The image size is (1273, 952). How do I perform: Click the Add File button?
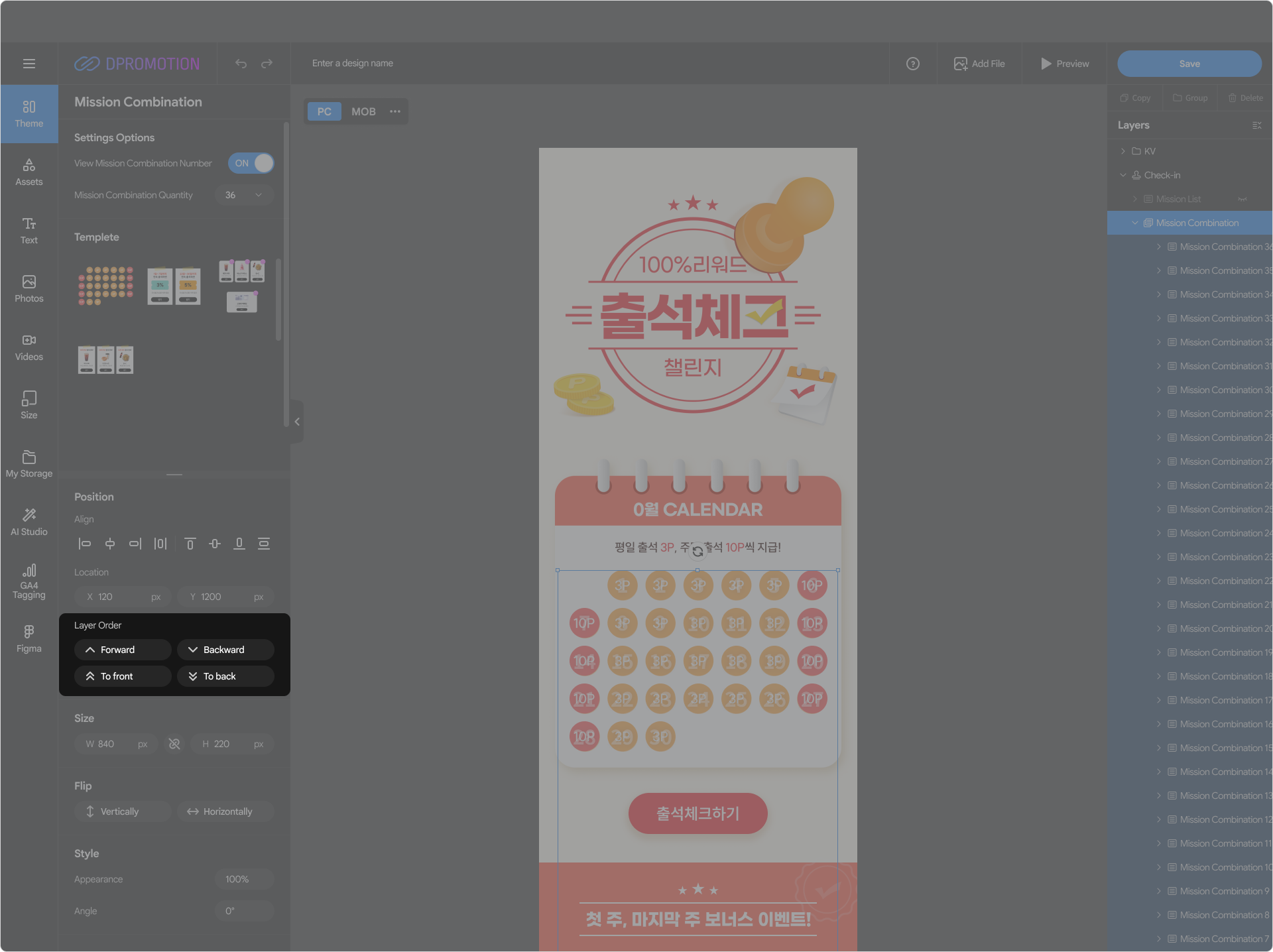click(x=979, y=64)
